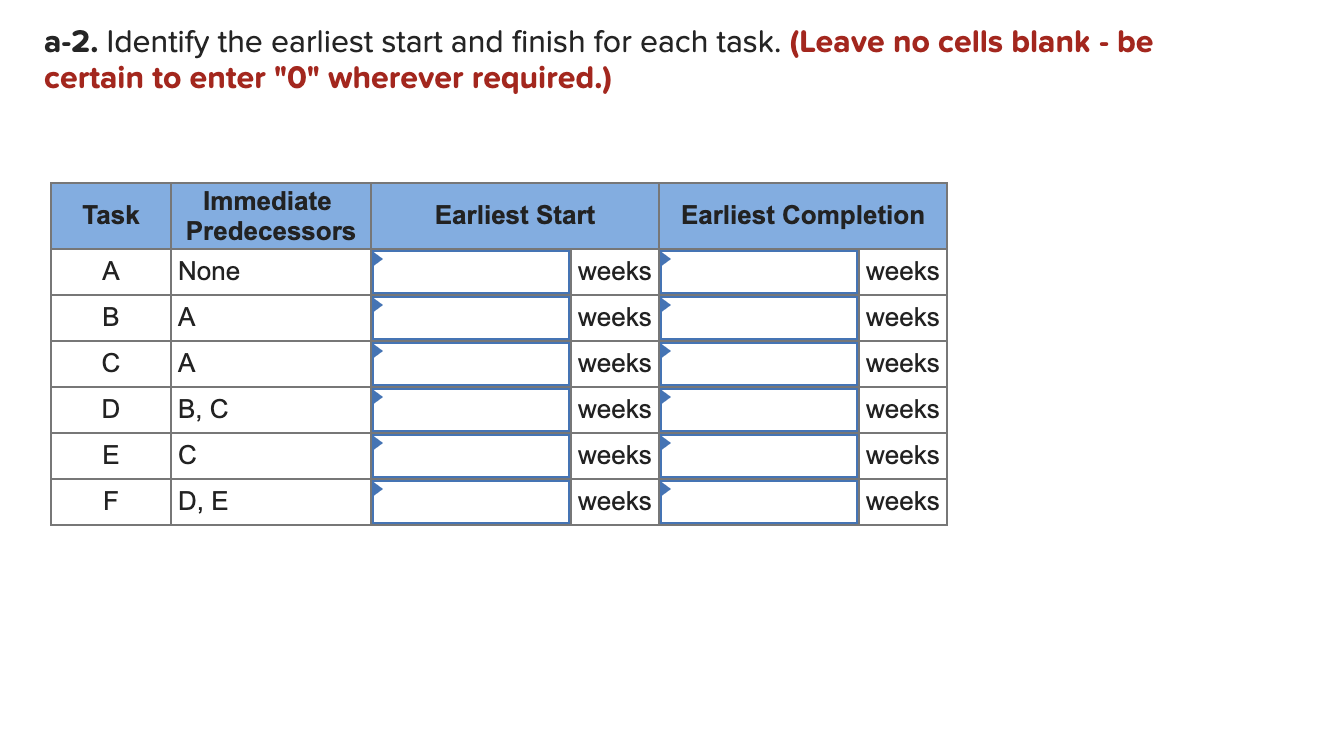Select the Earliest Start field for Task F
Image resolution: width=1340 pixels, height=732 pixels.
(x=470, y=501)
